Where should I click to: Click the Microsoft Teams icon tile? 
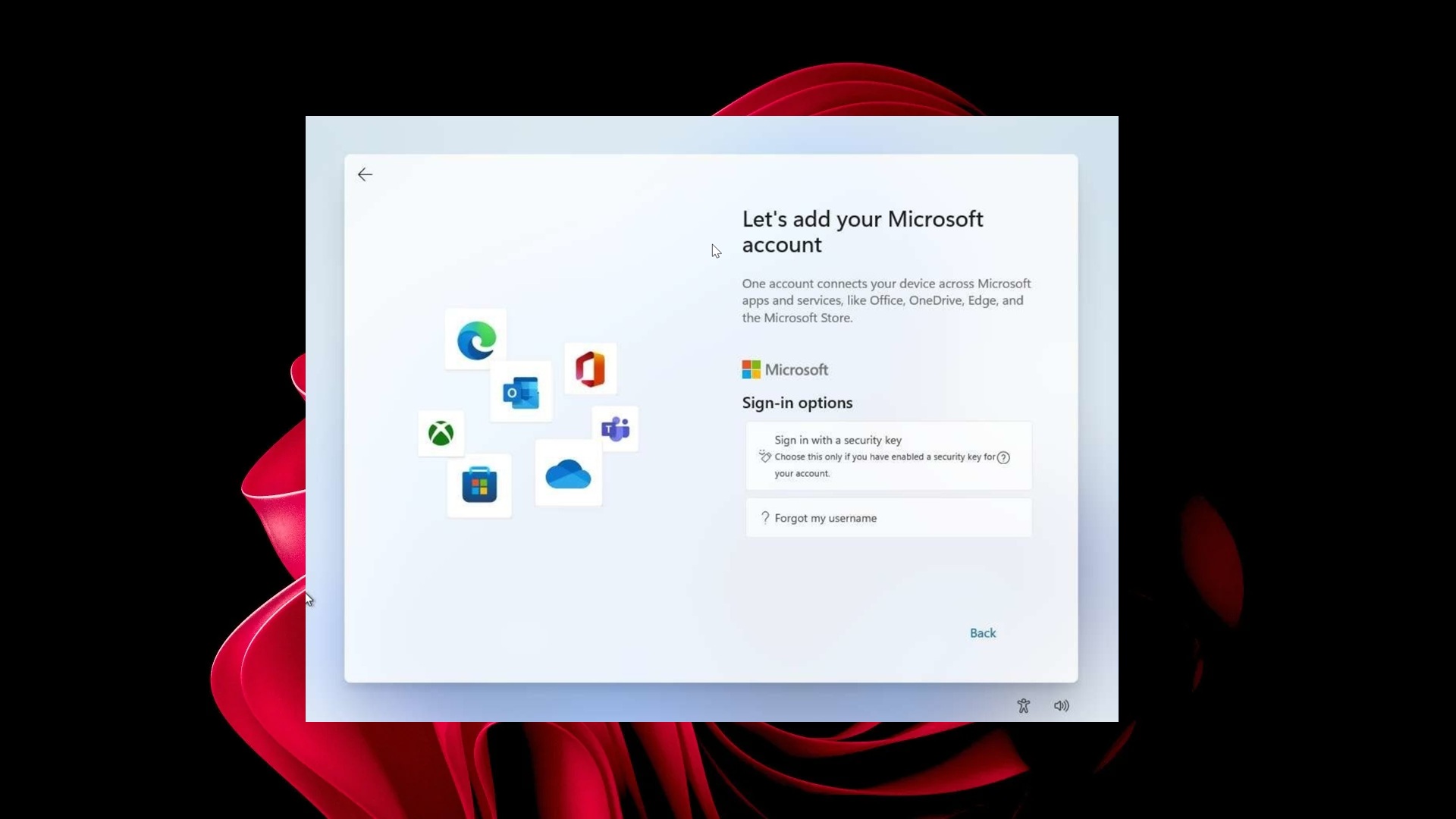615,429
